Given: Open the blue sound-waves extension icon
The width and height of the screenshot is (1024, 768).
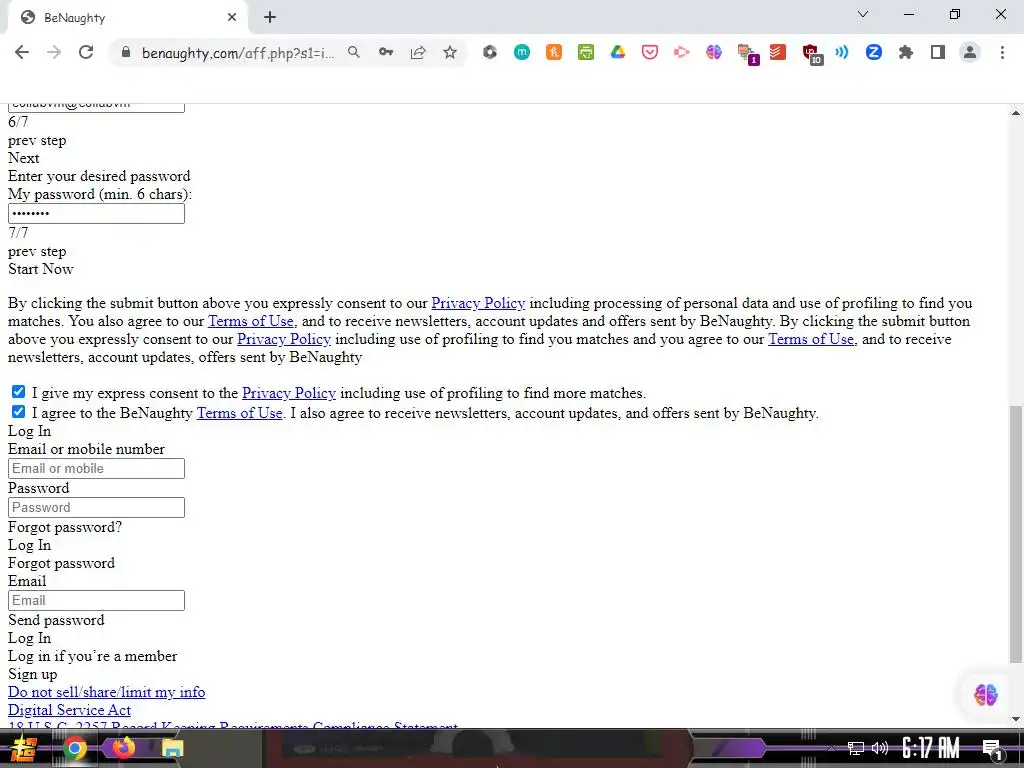Looking at the screenshot, I should pyautogui.click(x=842, y=52).
